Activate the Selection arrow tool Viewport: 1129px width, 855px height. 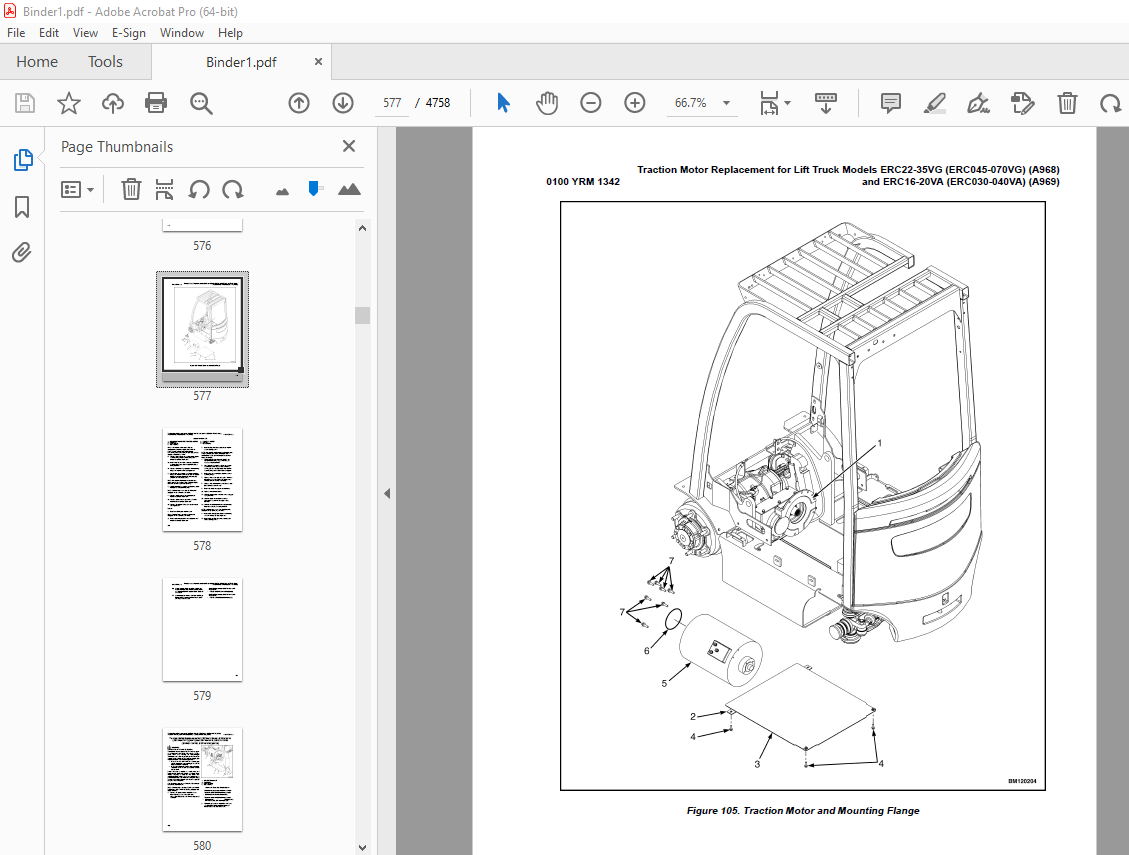coord(503,103)
